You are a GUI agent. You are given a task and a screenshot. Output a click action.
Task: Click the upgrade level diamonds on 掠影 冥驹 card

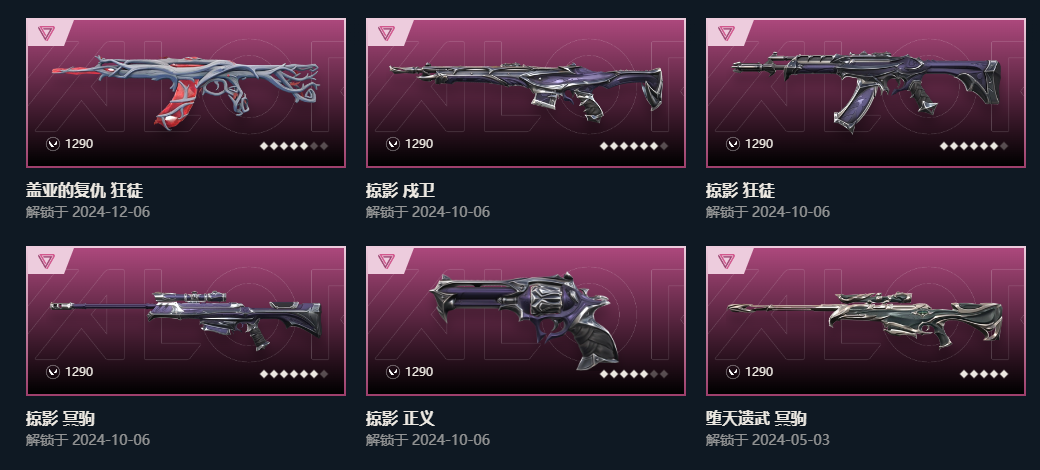pyautogui.click(x=294, y=374)
